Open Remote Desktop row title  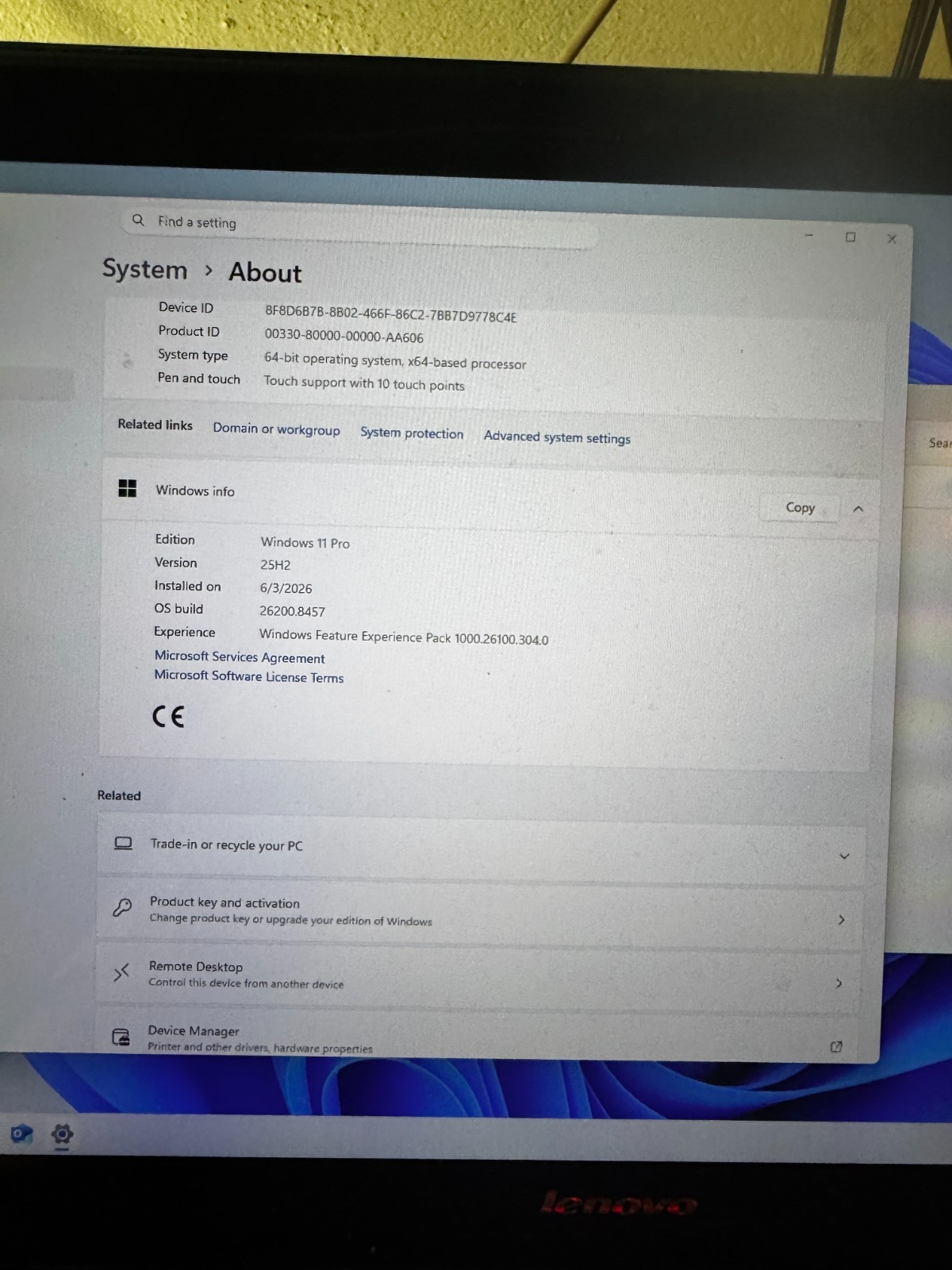(196, 967)
